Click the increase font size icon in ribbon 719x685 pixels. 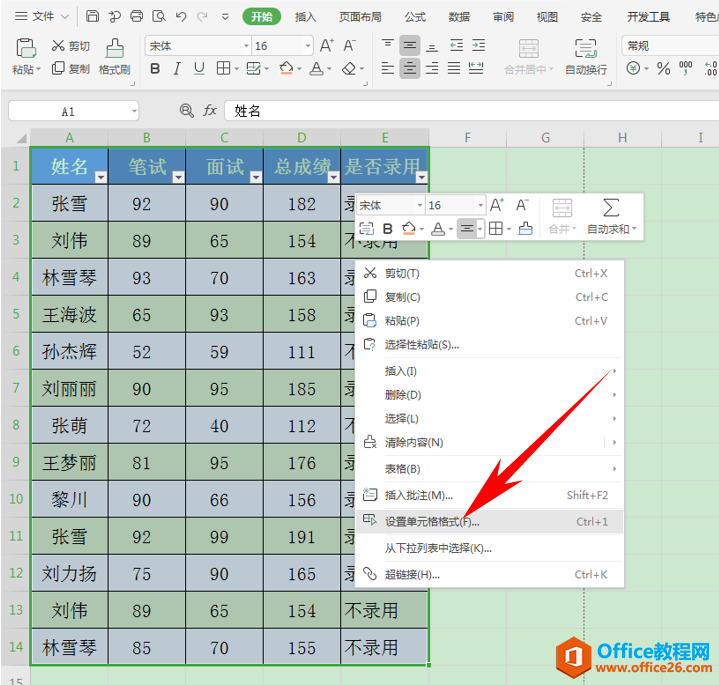tap(327, 45)
